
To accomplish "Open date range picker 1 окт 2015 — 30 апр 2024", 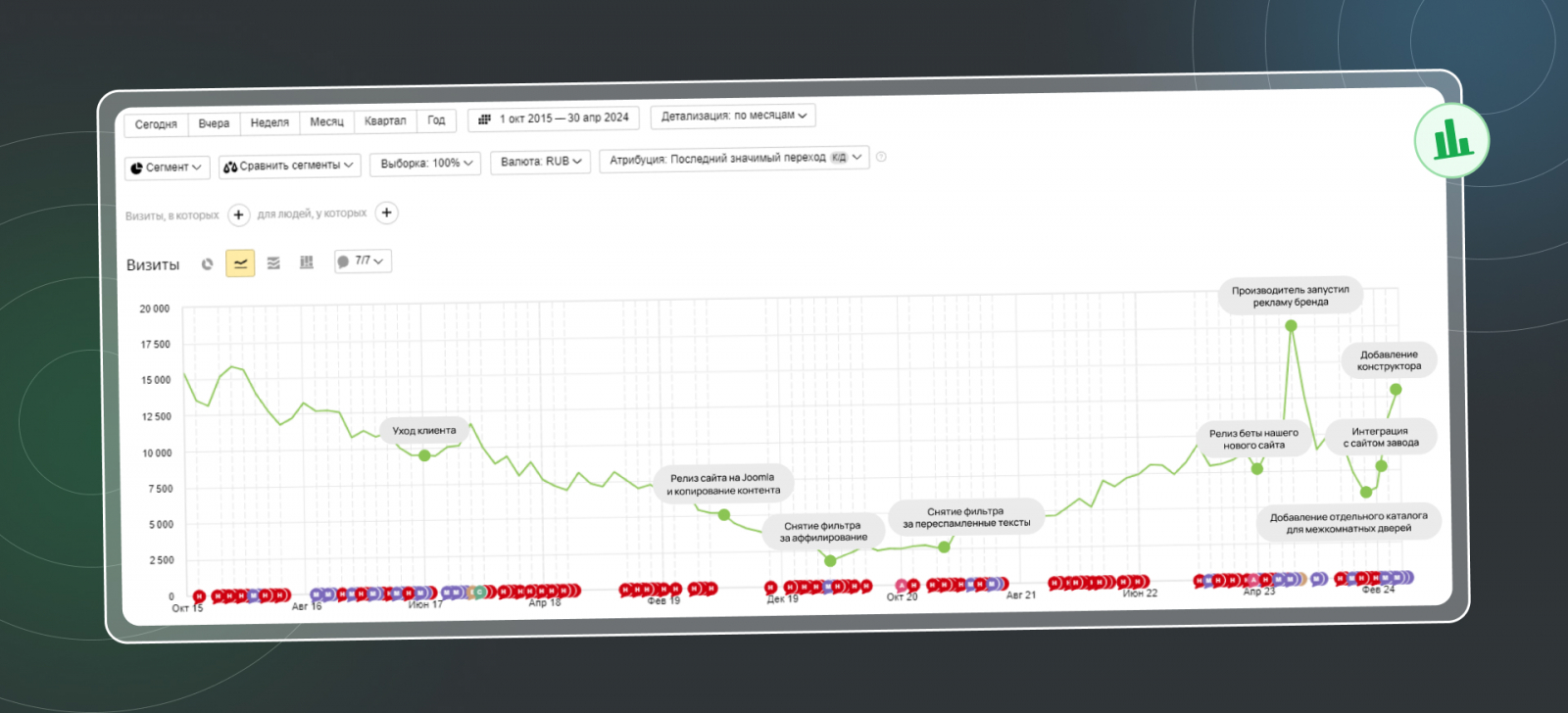I will (554, 119).
